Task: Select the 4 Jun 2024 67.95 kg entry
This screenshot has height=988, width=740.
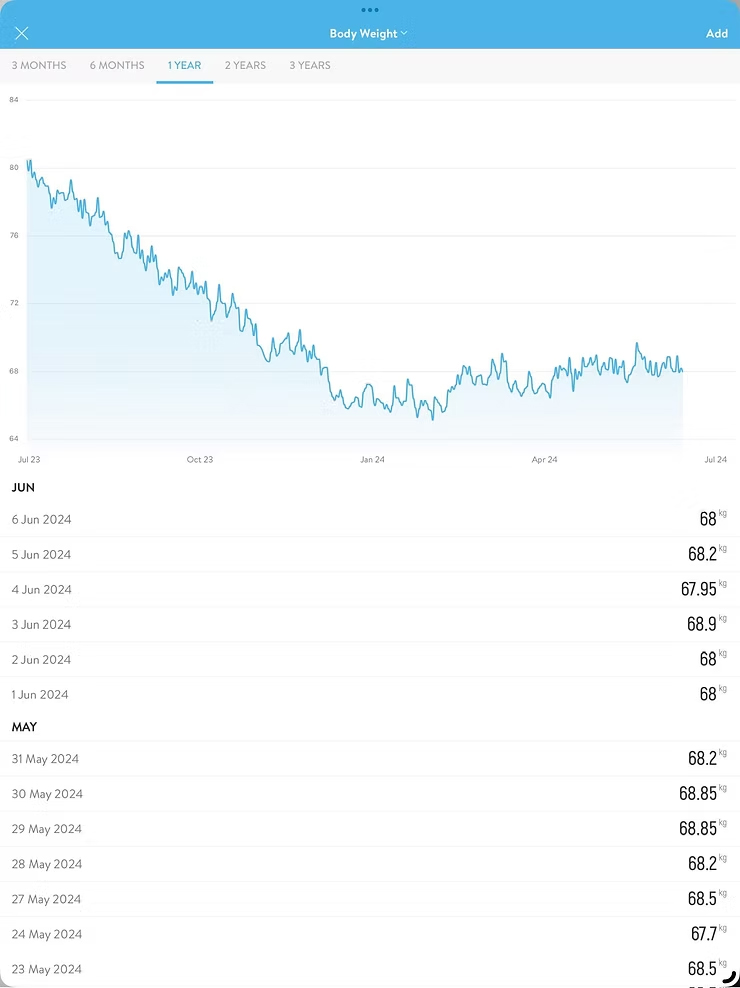Action: click(370, 590)
